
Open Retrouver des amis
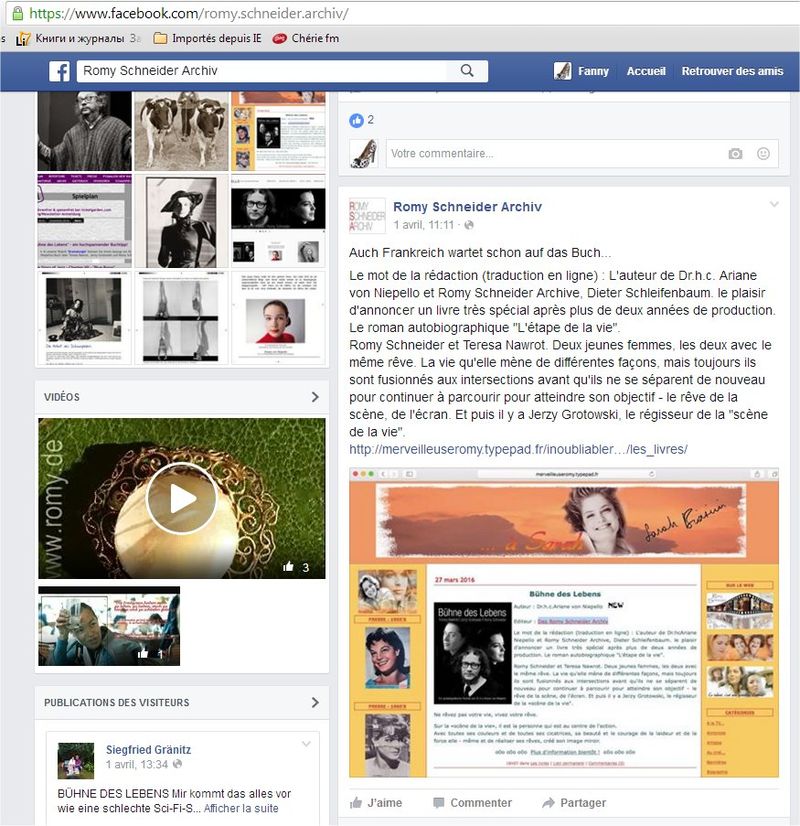click(x=732, y=71)
